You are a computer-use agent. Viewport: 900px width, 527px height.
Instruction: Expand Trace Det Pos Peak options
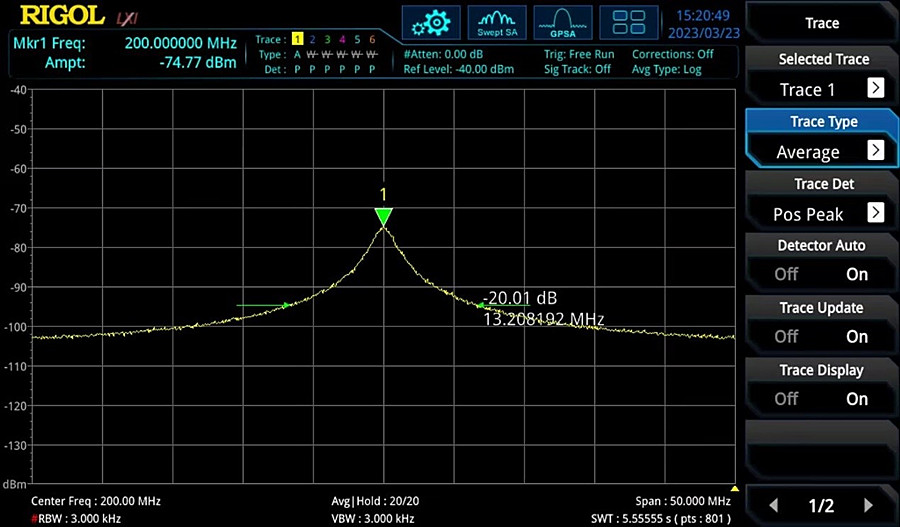pos(875,213)
